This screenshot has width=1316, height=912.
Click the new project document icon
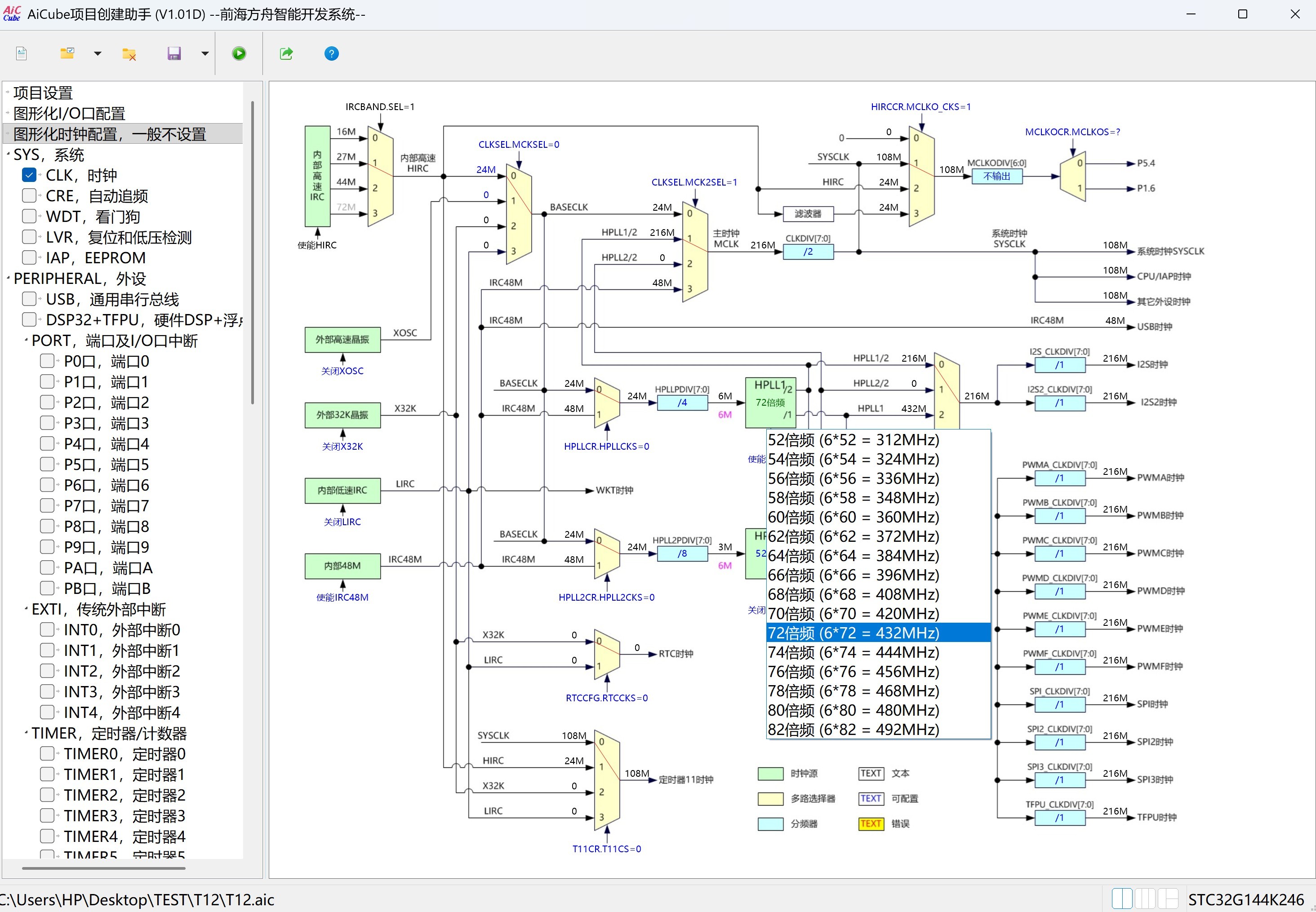point(21,54)
